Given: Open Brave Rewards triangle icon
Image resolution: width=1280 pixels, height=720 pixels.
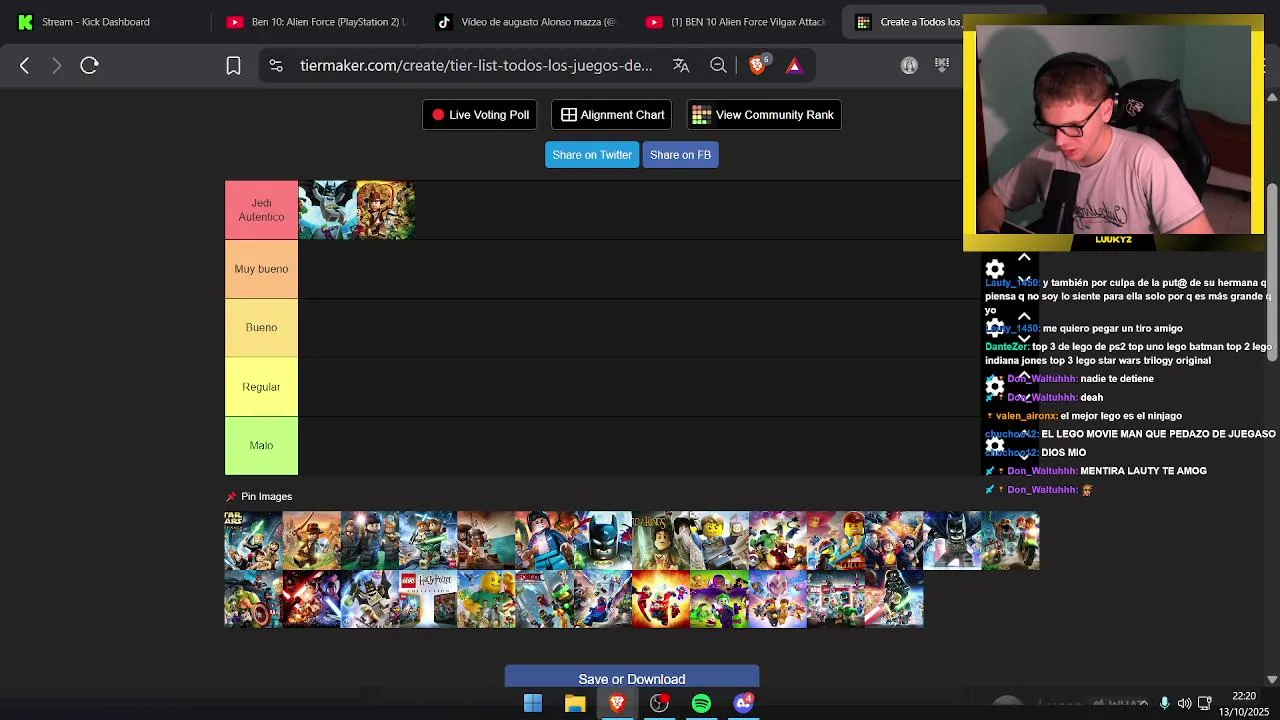Looking at the screenshot, I should tap(794, 66).
